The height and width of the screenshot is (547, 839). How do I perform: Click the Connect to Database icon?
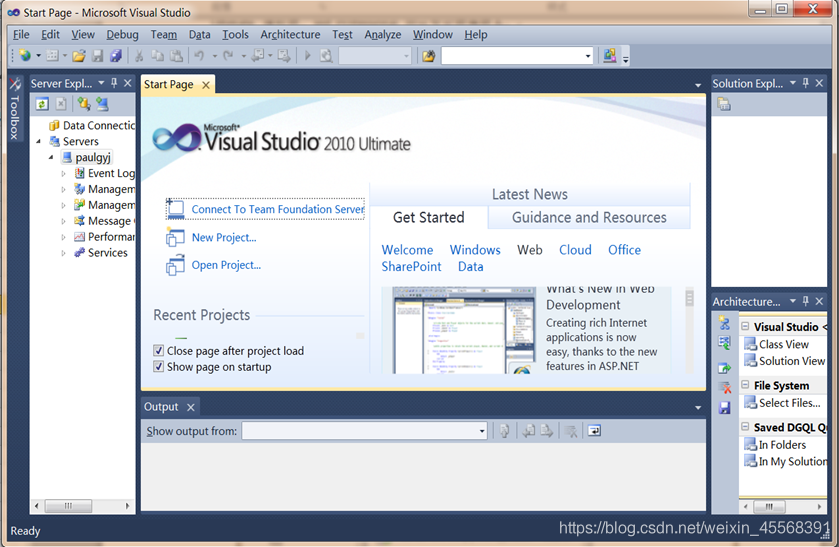pyautogui.click(x=84, y=104)
